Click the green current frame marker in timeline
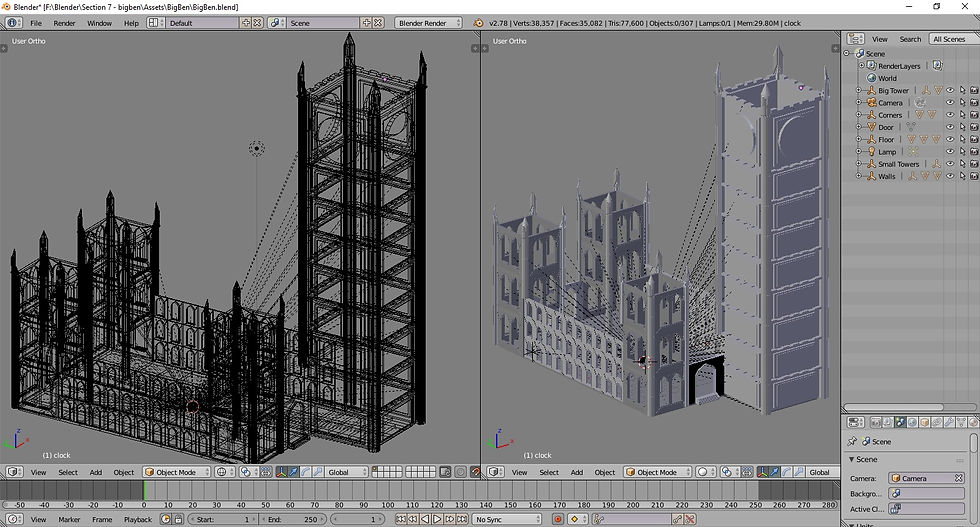The image size is (980, 527). coord(144,490)
